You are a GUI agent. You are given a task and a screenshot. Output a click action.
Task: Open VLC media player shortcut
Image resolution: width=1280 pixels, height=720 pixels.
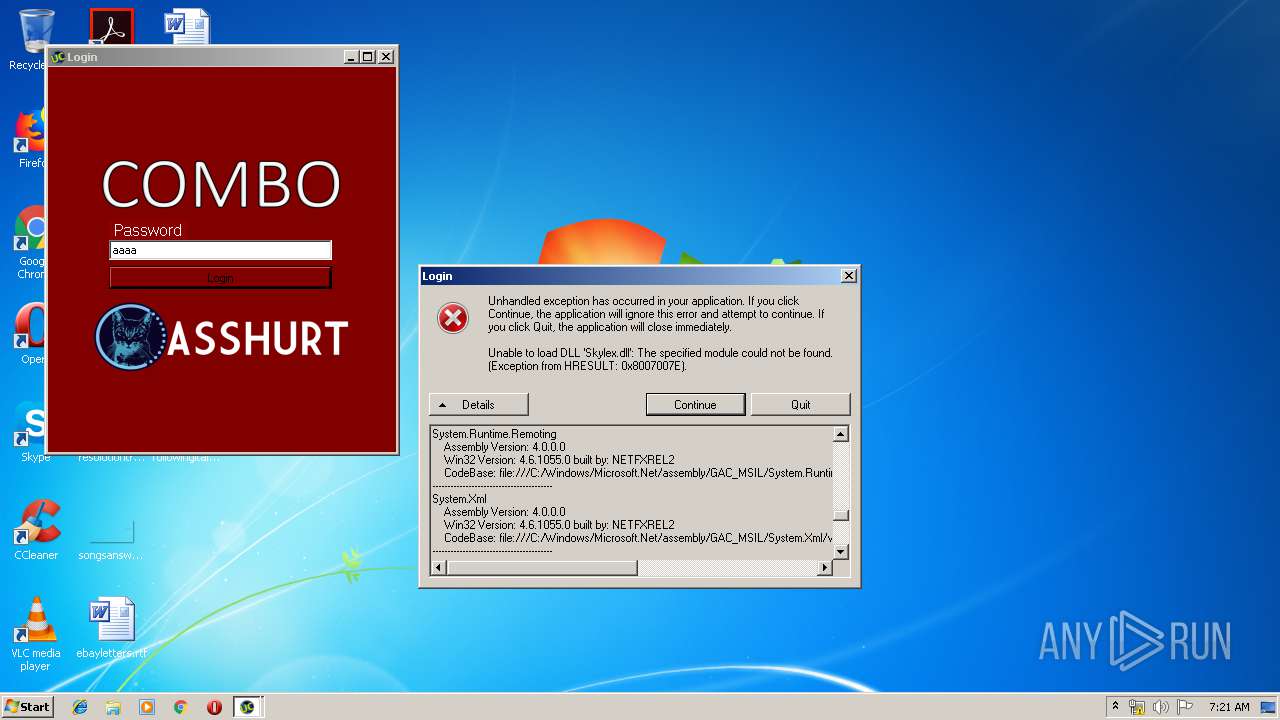click(x=36, y=632)
